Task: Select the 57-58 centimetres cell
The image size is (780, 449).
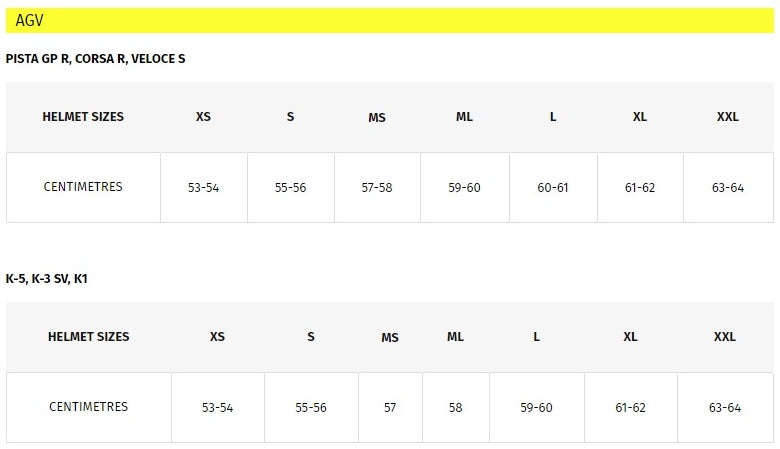Action: point(377,188)
